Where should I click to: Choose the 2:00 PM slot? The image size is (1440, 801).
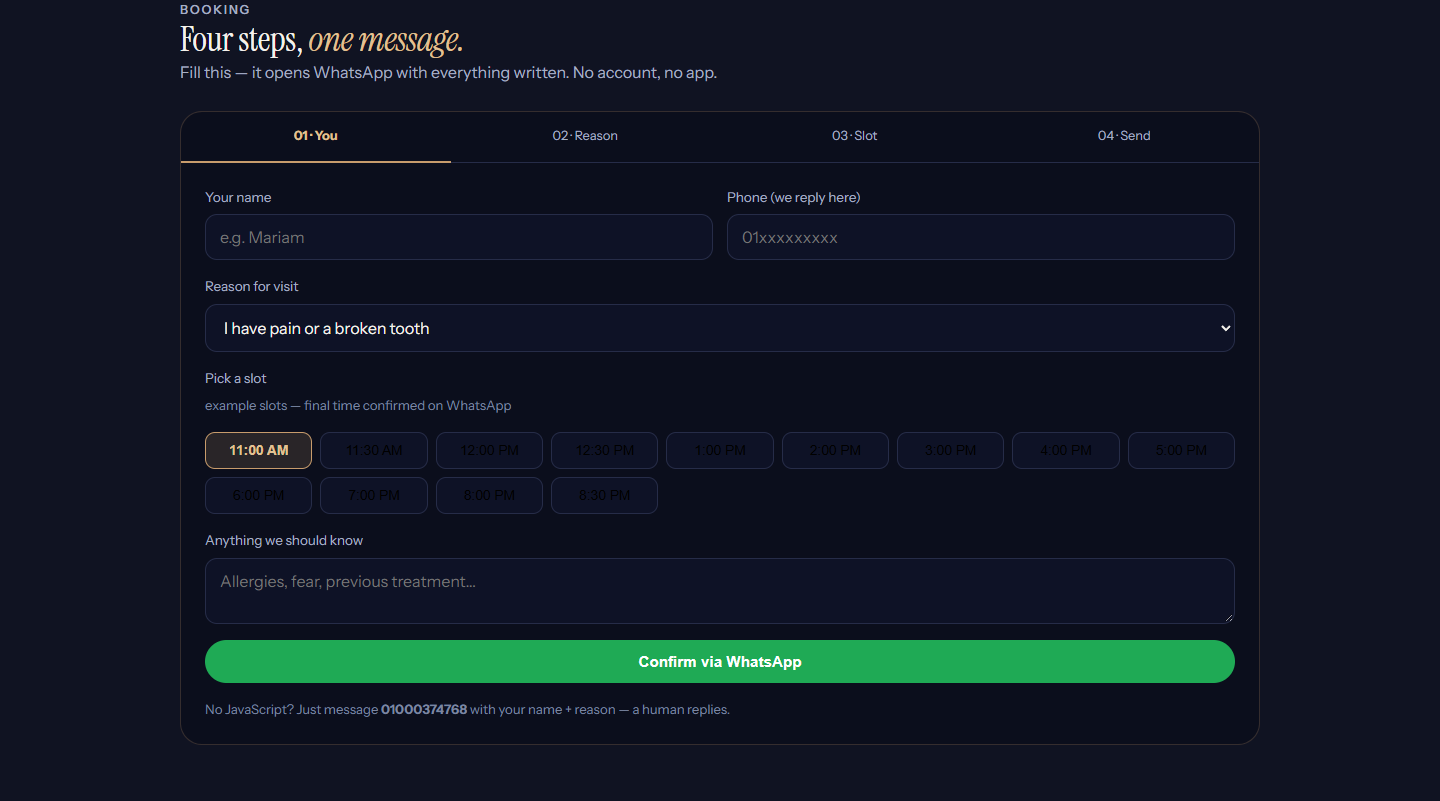tap(835, 450)
